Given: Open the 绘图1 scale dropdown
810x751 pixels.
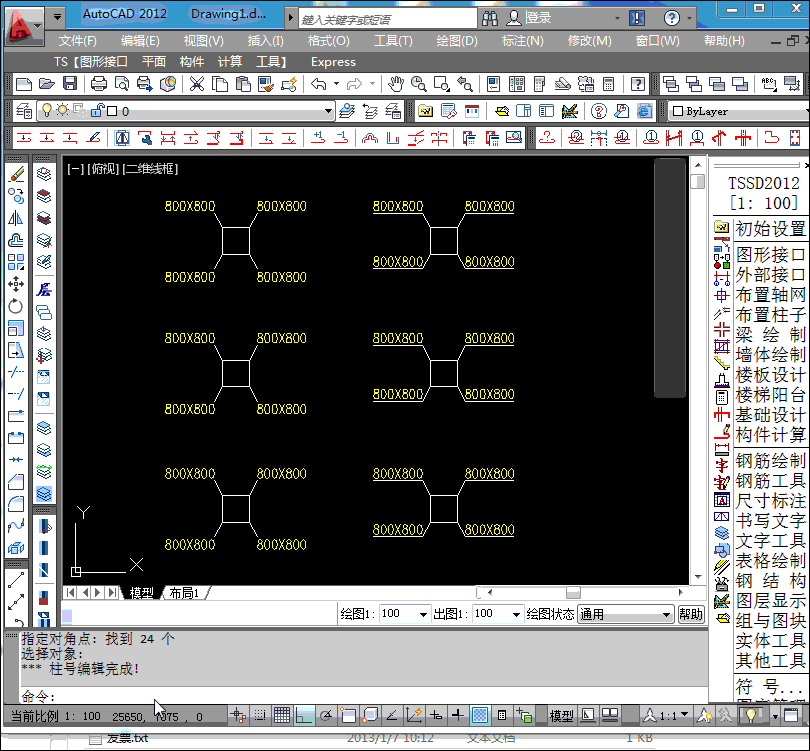Looking at the screenshot, I should click(423, 614).
